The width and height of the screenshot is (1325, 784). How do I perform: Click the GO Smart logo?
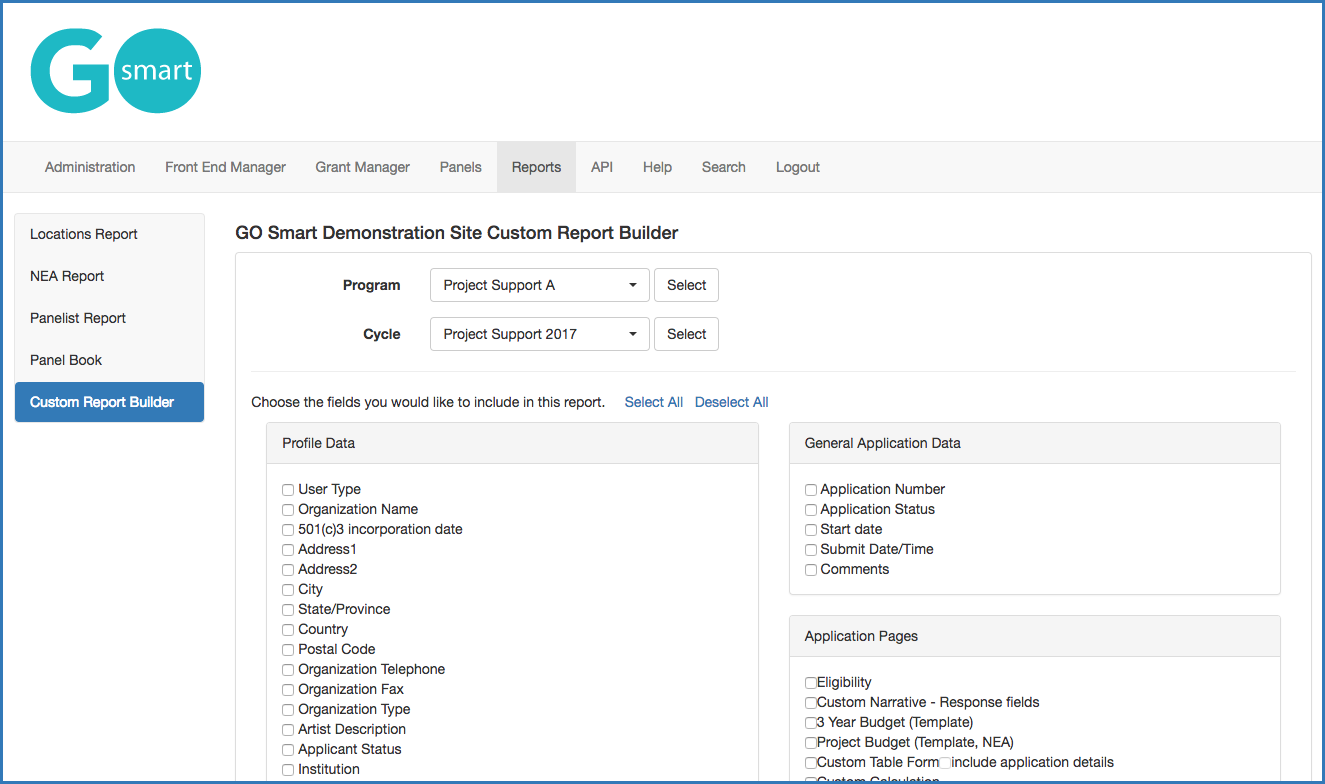click(x=116, y=71)
